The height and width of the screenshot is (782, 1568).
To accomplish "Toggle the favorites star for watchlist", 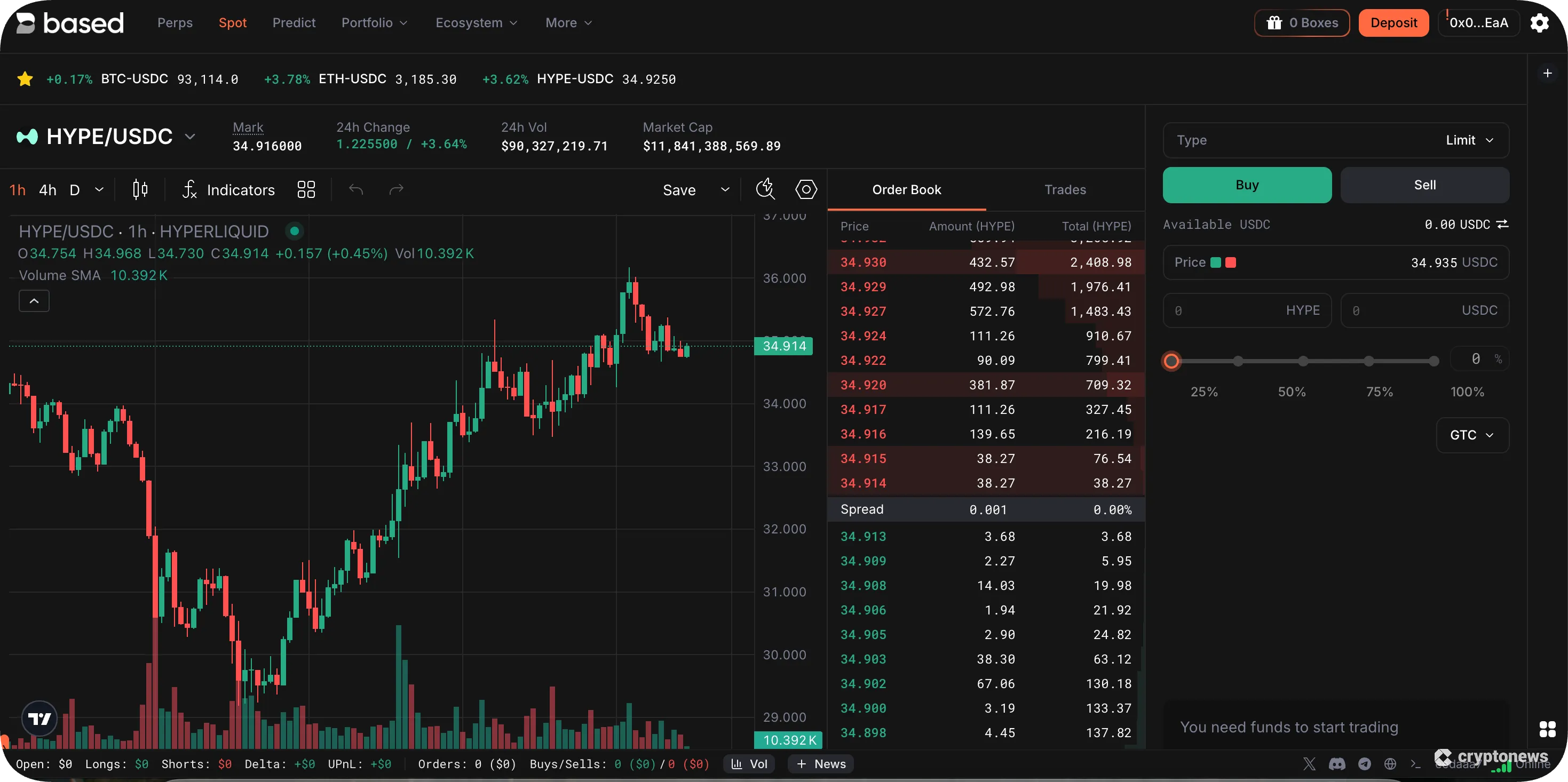I will 25,78.
